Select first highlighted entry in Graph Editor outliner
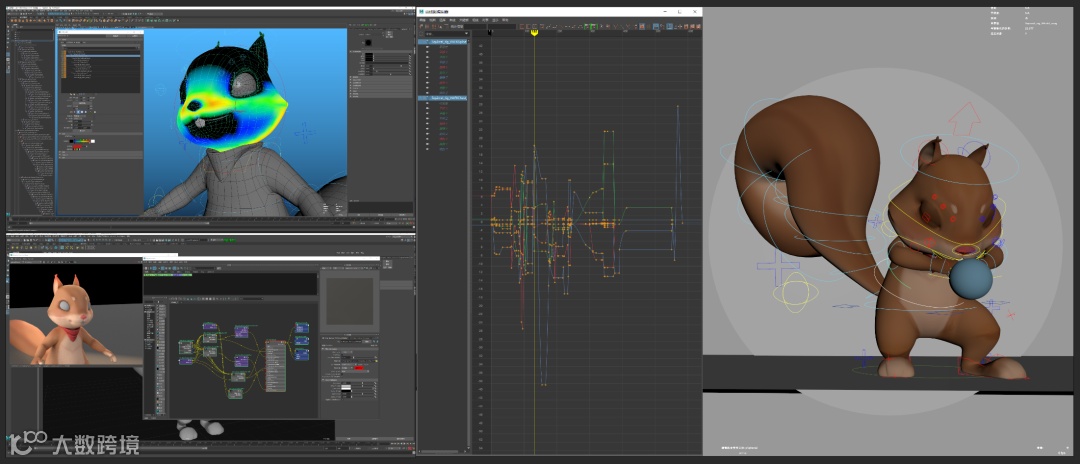This screenshot has height=464, width=1080. pyautogui.click(x=444, y=44)
